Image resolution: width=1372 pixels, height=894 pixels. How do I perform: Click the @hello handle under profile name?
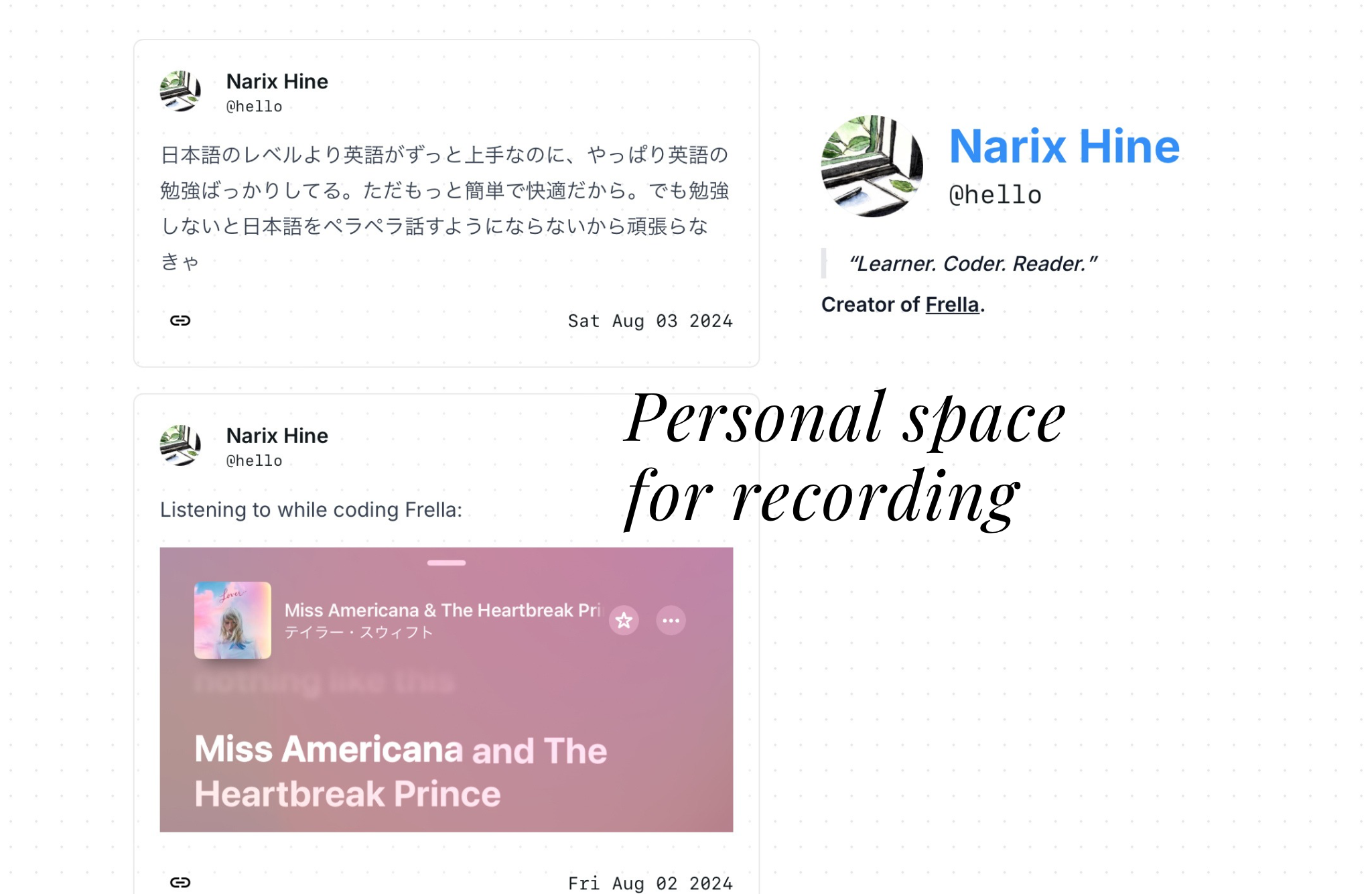[996, 195]
